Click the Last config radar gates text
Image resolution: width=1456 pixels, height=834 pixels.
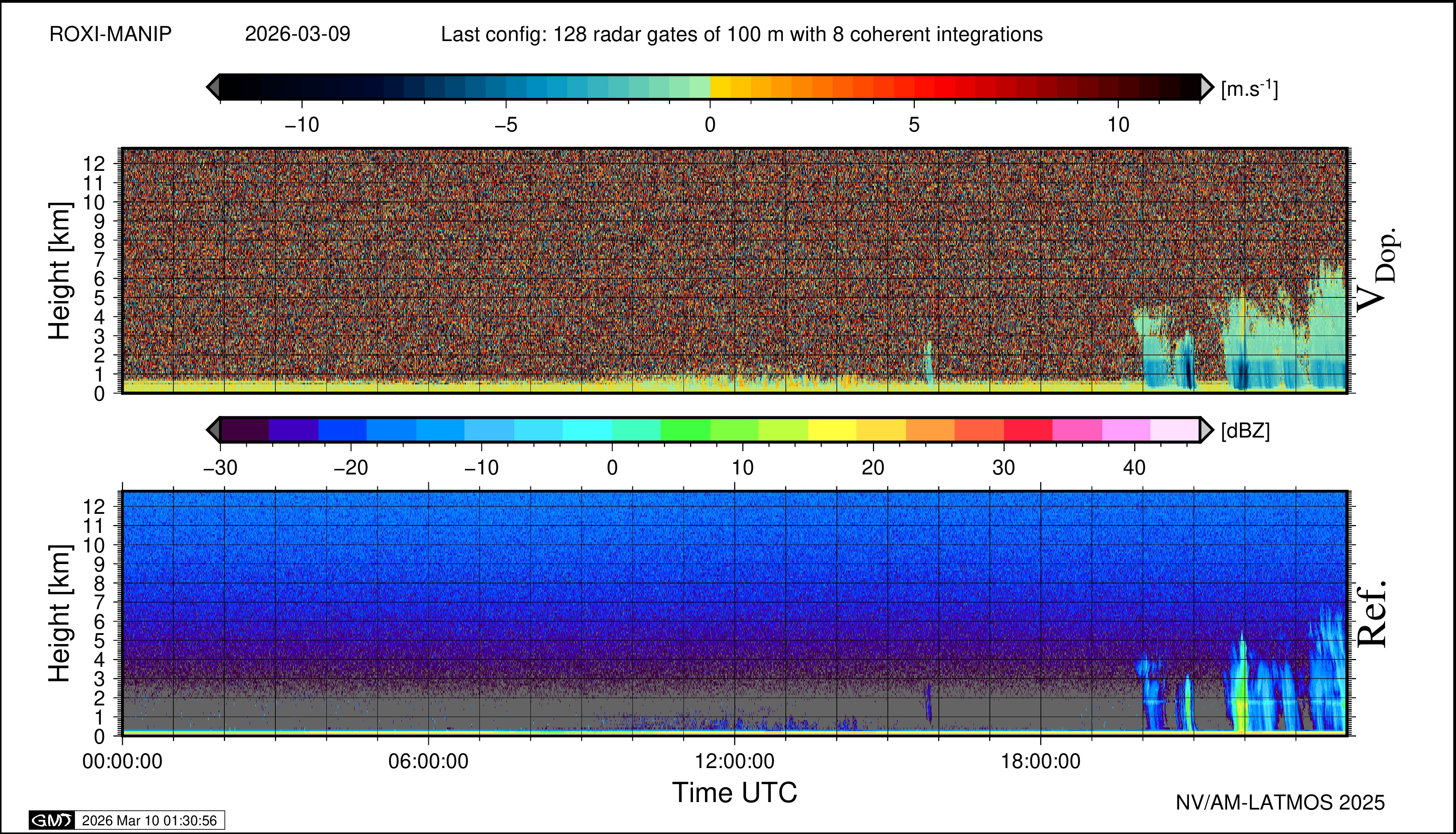[741, 34]
